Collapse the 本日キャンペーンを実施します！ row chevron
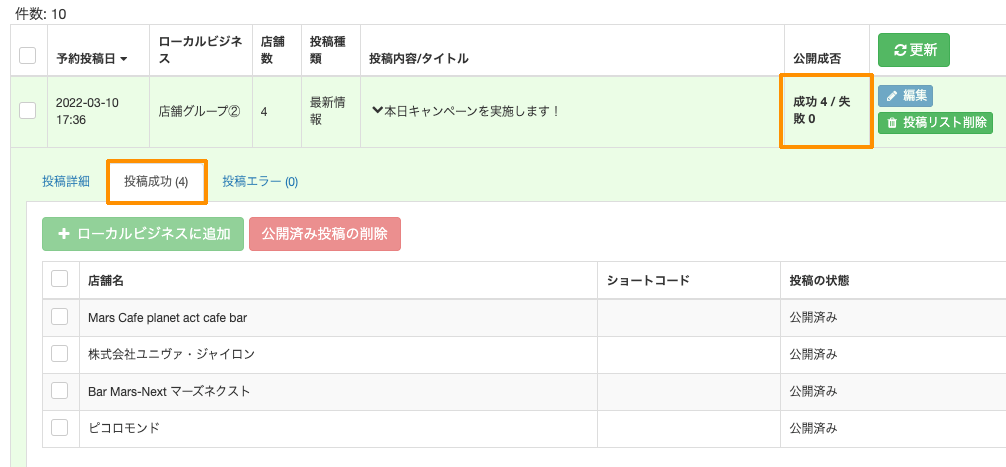 click(x=377, y=111)
